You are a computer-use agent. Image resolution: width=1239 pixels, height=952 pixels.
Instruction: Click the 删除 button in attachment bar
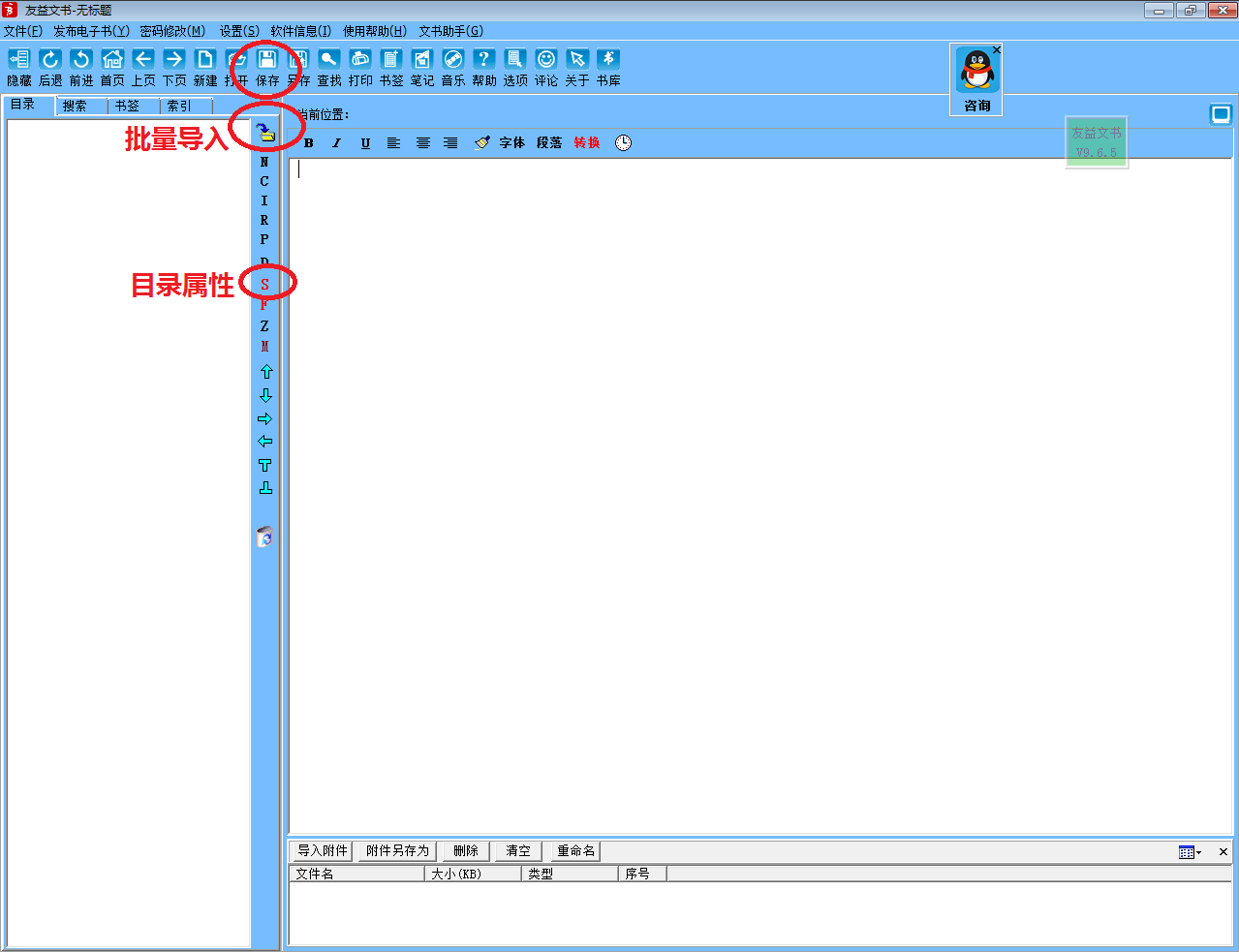(466, 851)
